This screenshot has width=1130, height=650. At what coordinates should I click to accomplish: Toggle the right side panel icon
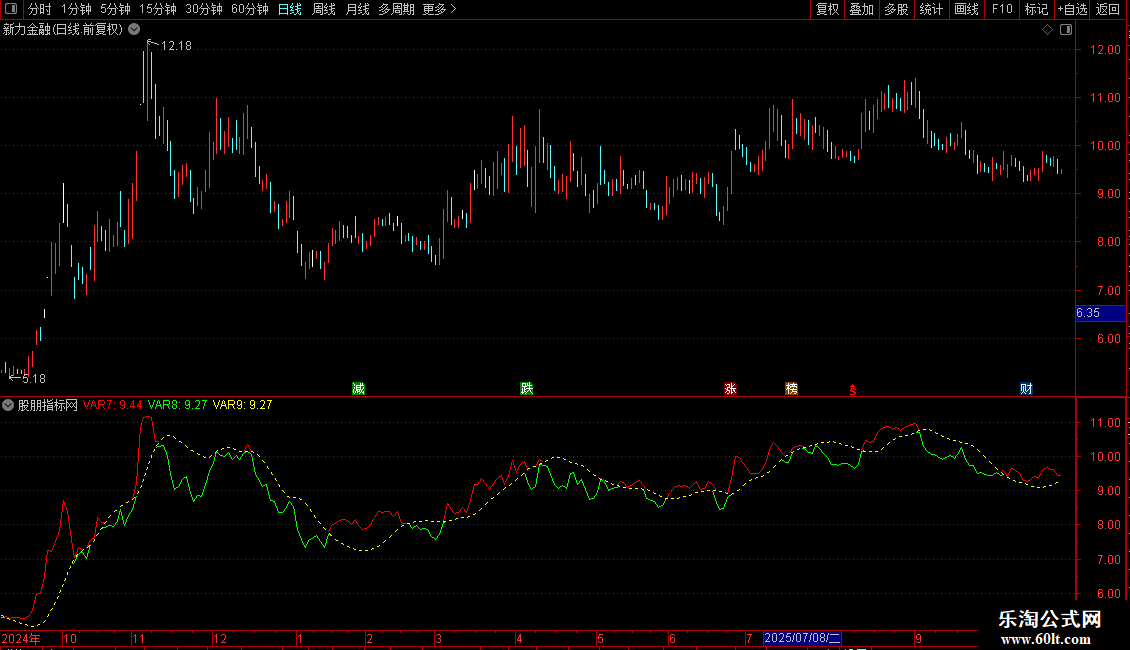coord(1066,30)
